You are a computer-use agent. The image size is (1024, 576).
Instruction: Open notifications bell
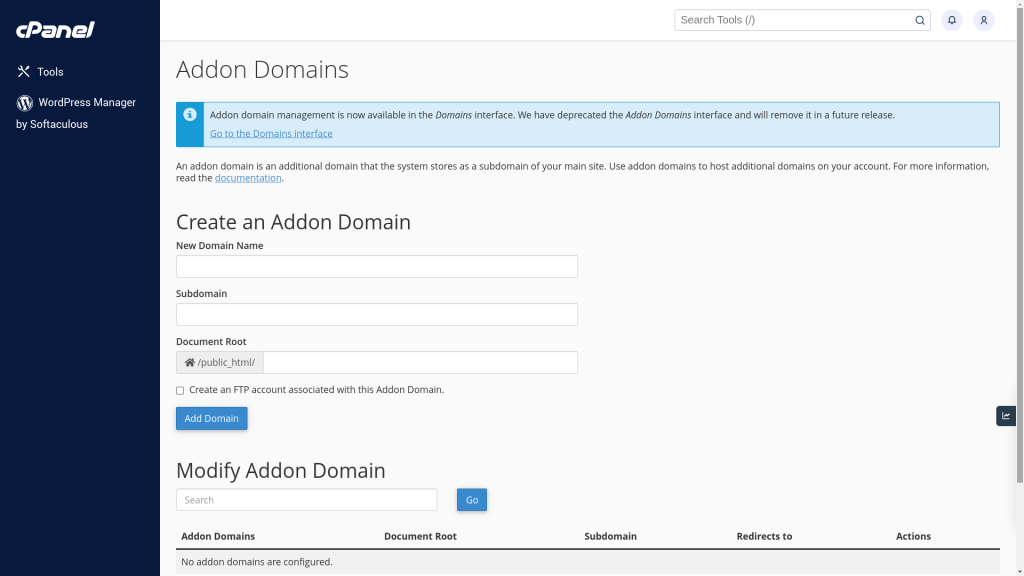[x=952, y=20]
